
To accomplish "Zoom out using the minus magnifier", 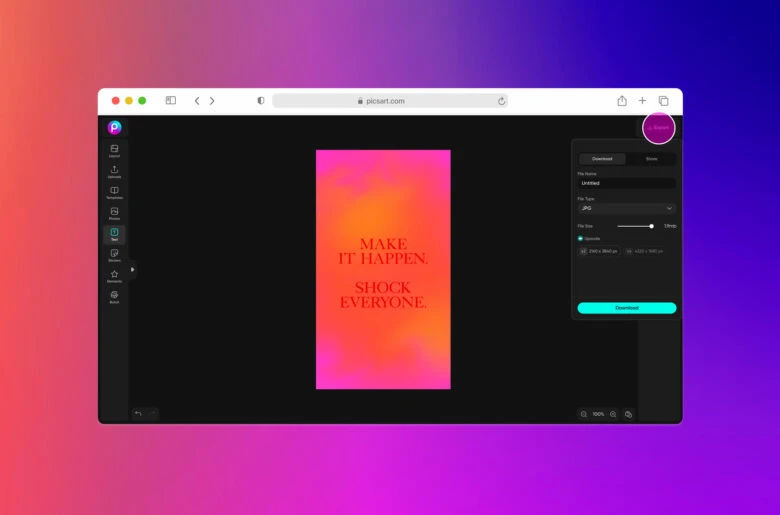I will [x=584, y=414].
